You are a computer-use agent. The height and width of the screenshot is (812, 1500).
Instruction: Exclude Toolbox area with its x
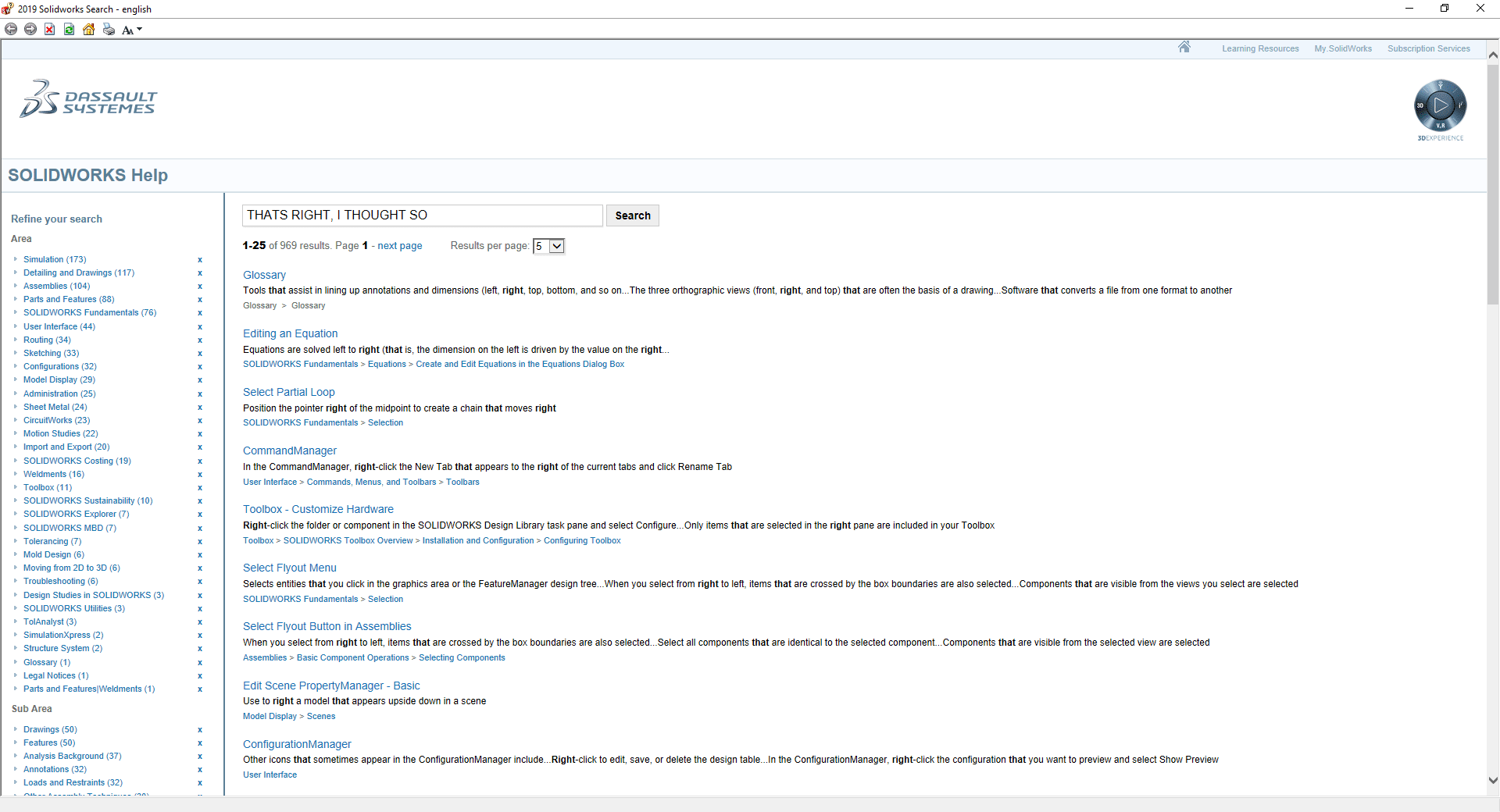click(200, 488)
